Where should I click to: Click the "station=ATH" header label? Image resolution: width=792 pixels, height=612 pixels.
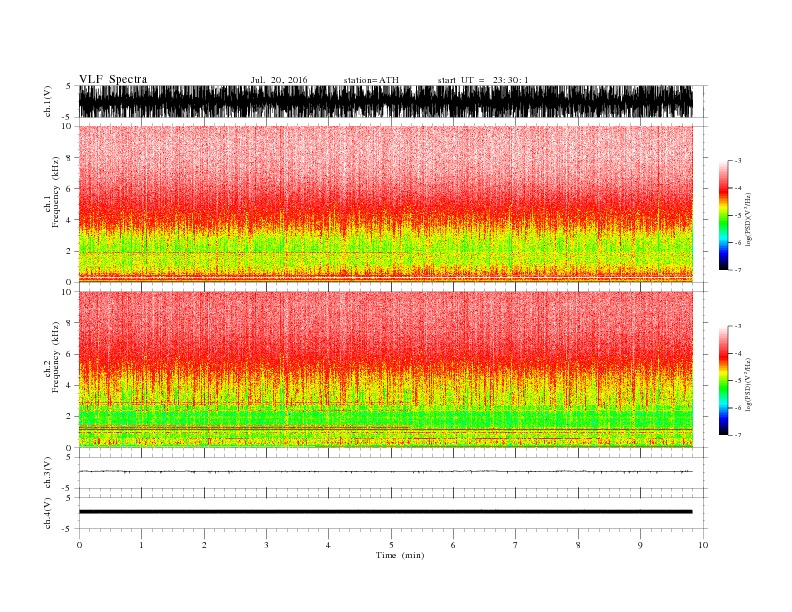(371, 80)
